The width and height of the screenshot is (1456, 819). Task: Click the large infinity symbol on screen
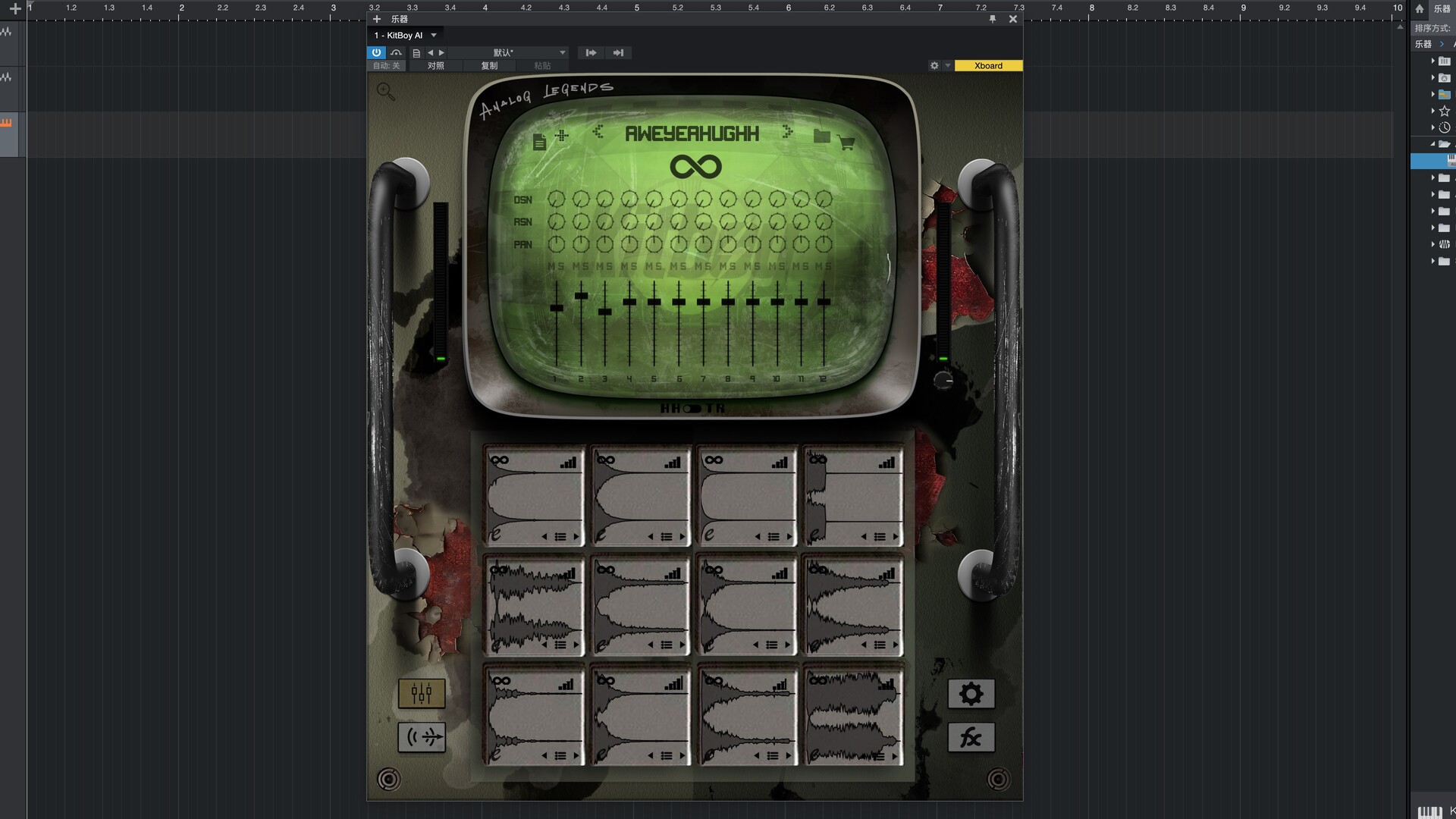(x=695, y=167)
